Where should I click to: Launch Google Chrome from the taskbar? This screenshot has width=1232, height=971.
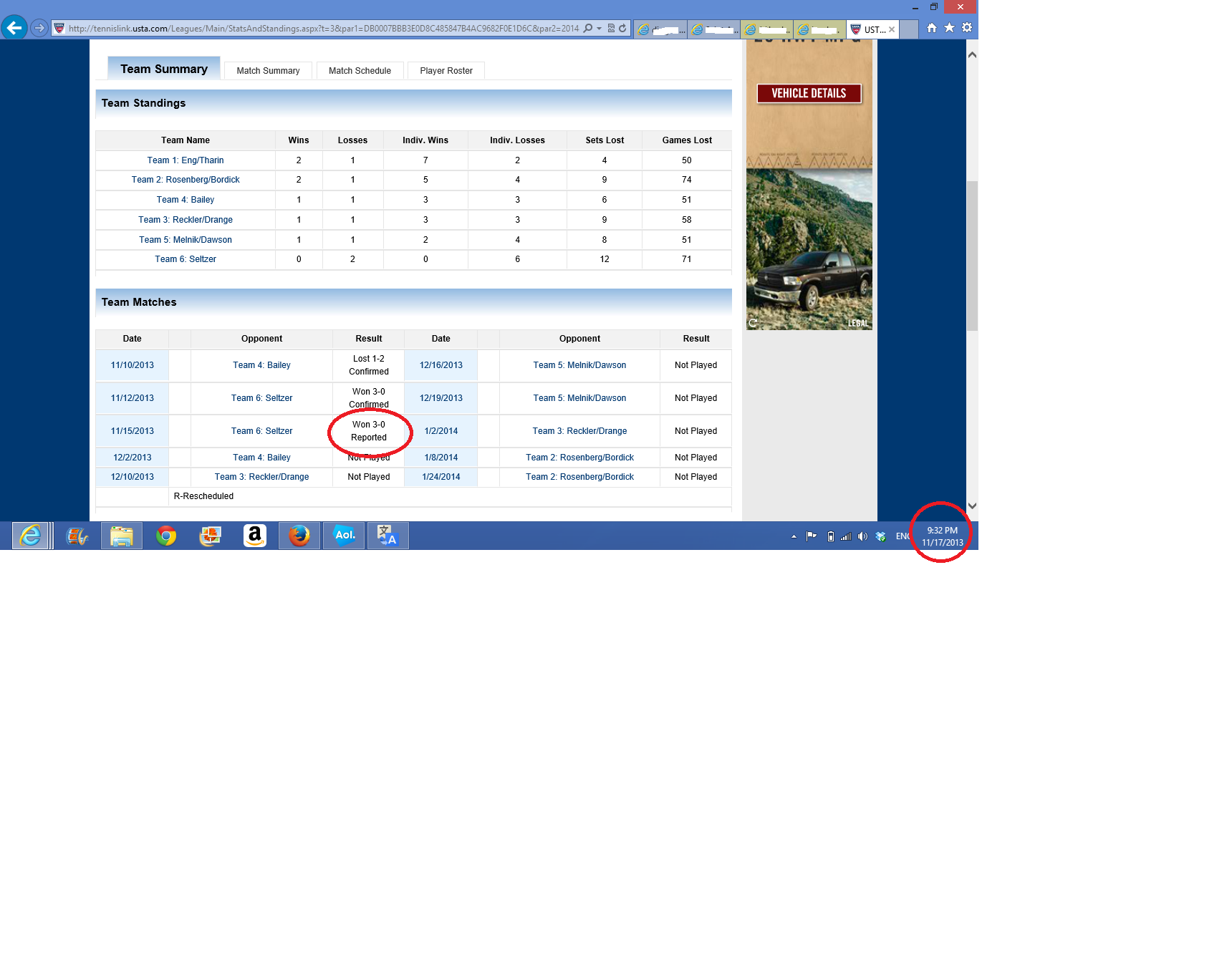(x=166, y=536)
